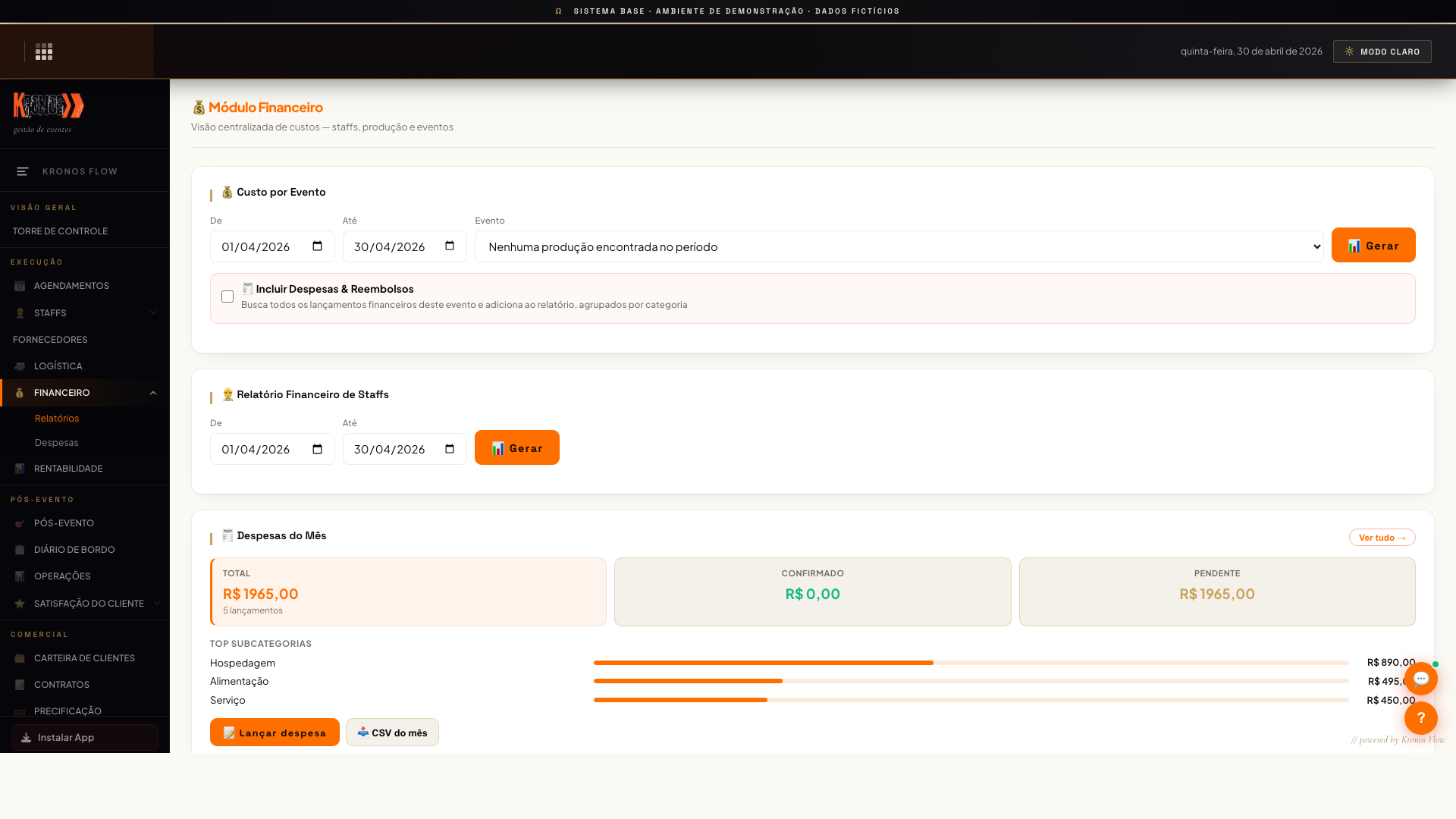This screenshot has height=819, width=1456.
Task: Click the Total R$ 1965,00 card
Action: (x=408, y=592)
